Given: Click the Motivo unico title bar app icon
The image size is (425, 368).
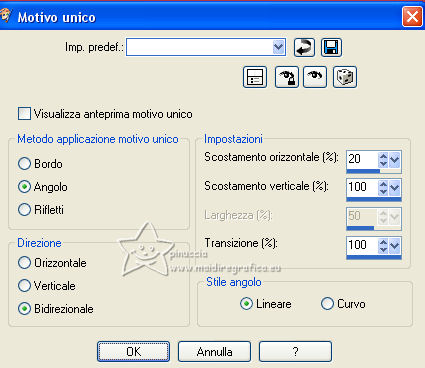Looking at the screenshot, I should [x=6, y=16].
